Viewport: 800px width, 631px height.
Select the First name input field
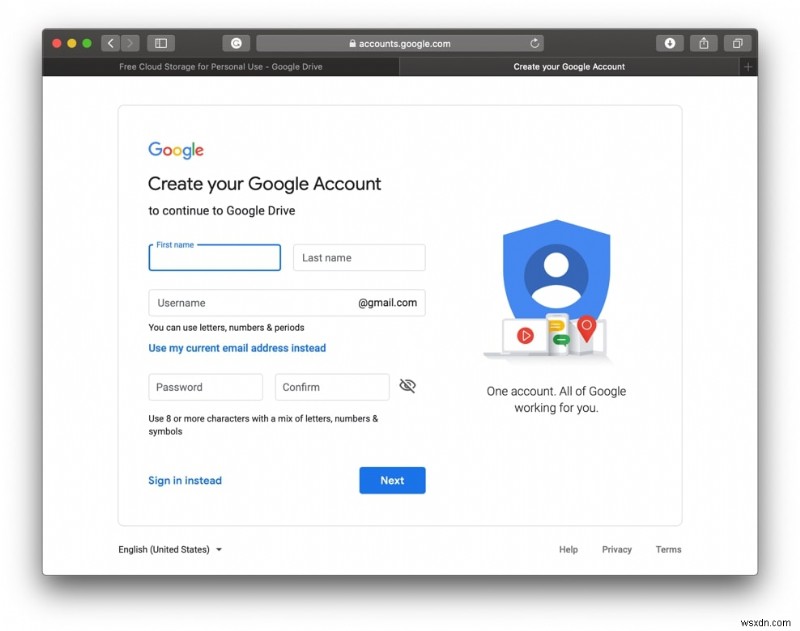pyautogui.click(x=214, y=258)
